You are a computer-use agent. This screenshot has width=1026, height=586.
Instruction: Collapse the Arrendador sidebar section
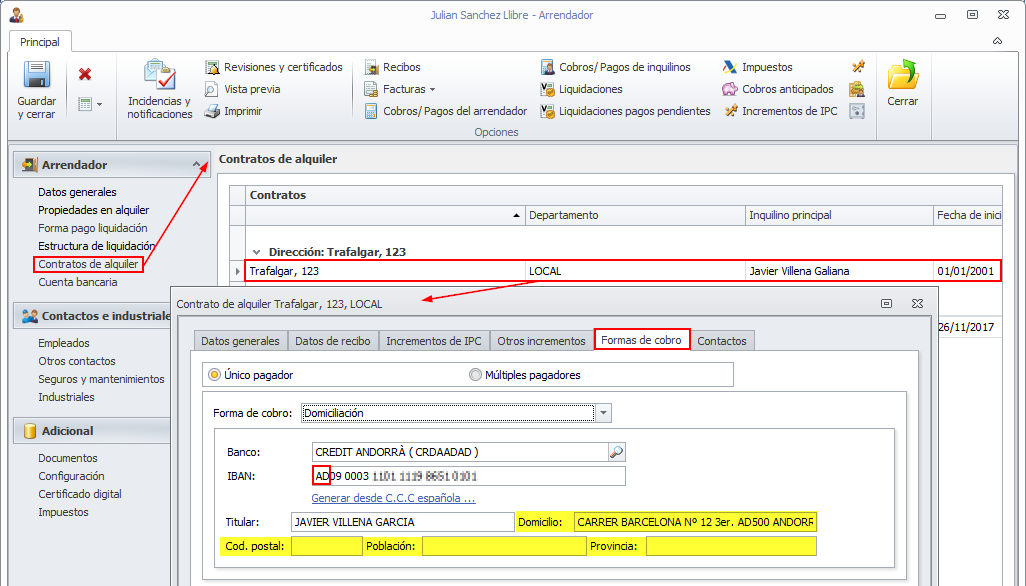click(x=197, y=165)
